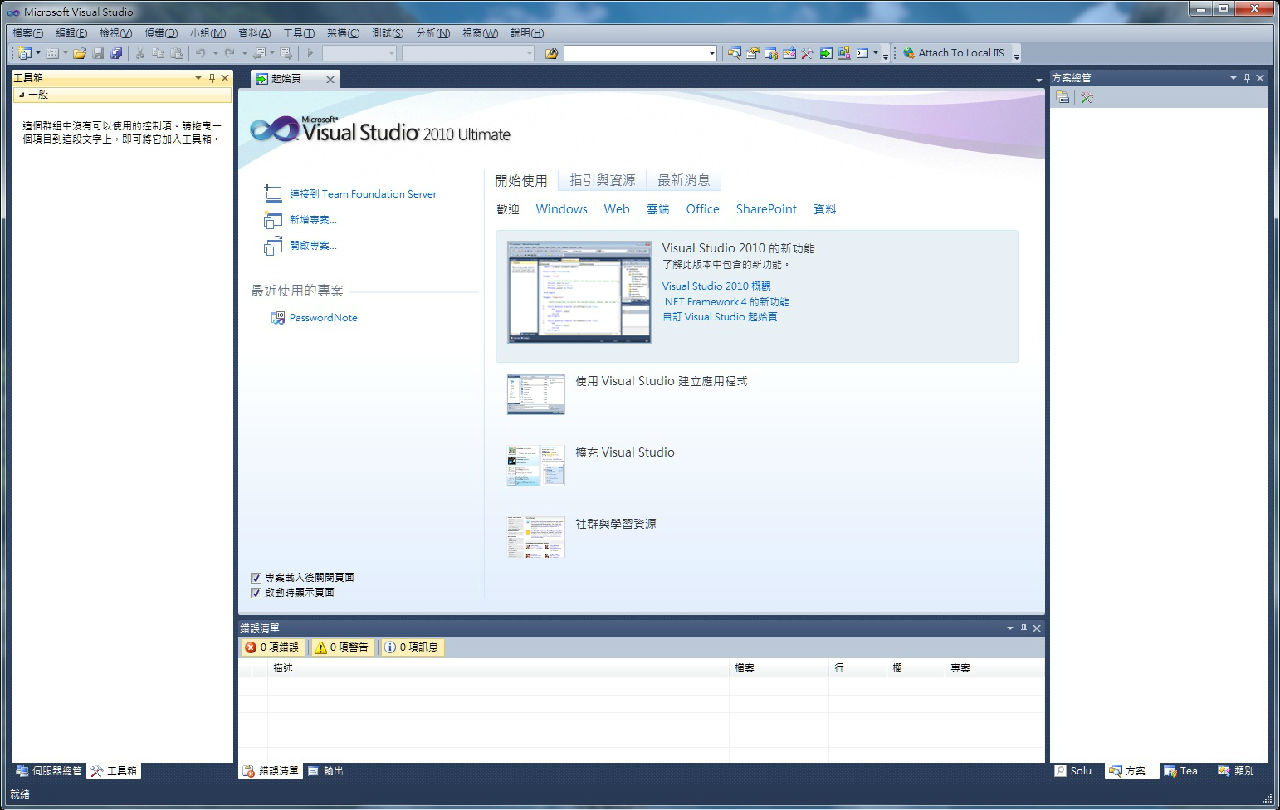Toggle the 0 messages filter button
The image size is (1280, 810).
[x=411, y=648]
